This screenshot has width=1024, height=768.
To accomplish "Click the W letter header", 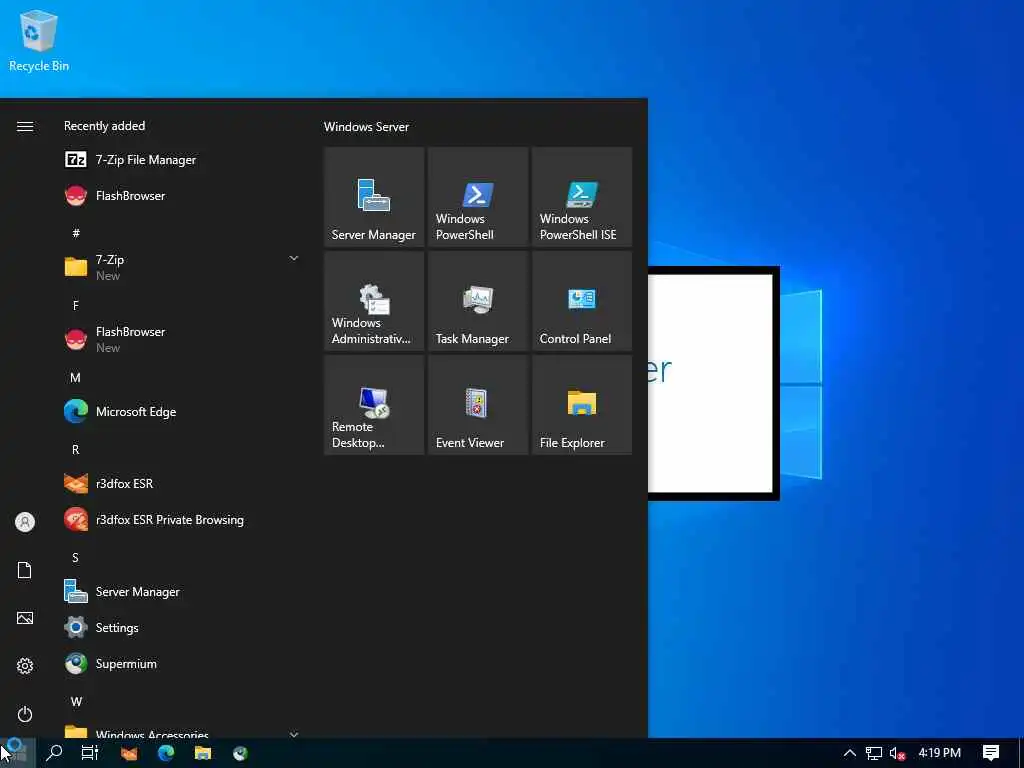I will pyautogui.click(x=76, y=701).
